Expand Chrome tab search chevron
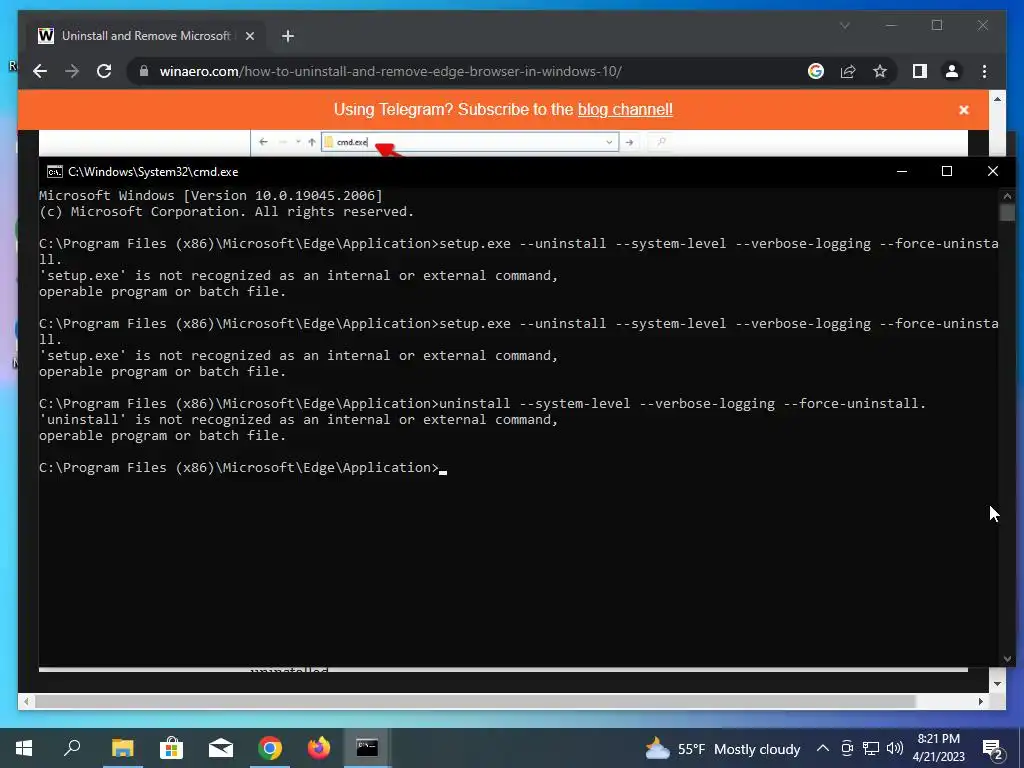 point(844,25)
